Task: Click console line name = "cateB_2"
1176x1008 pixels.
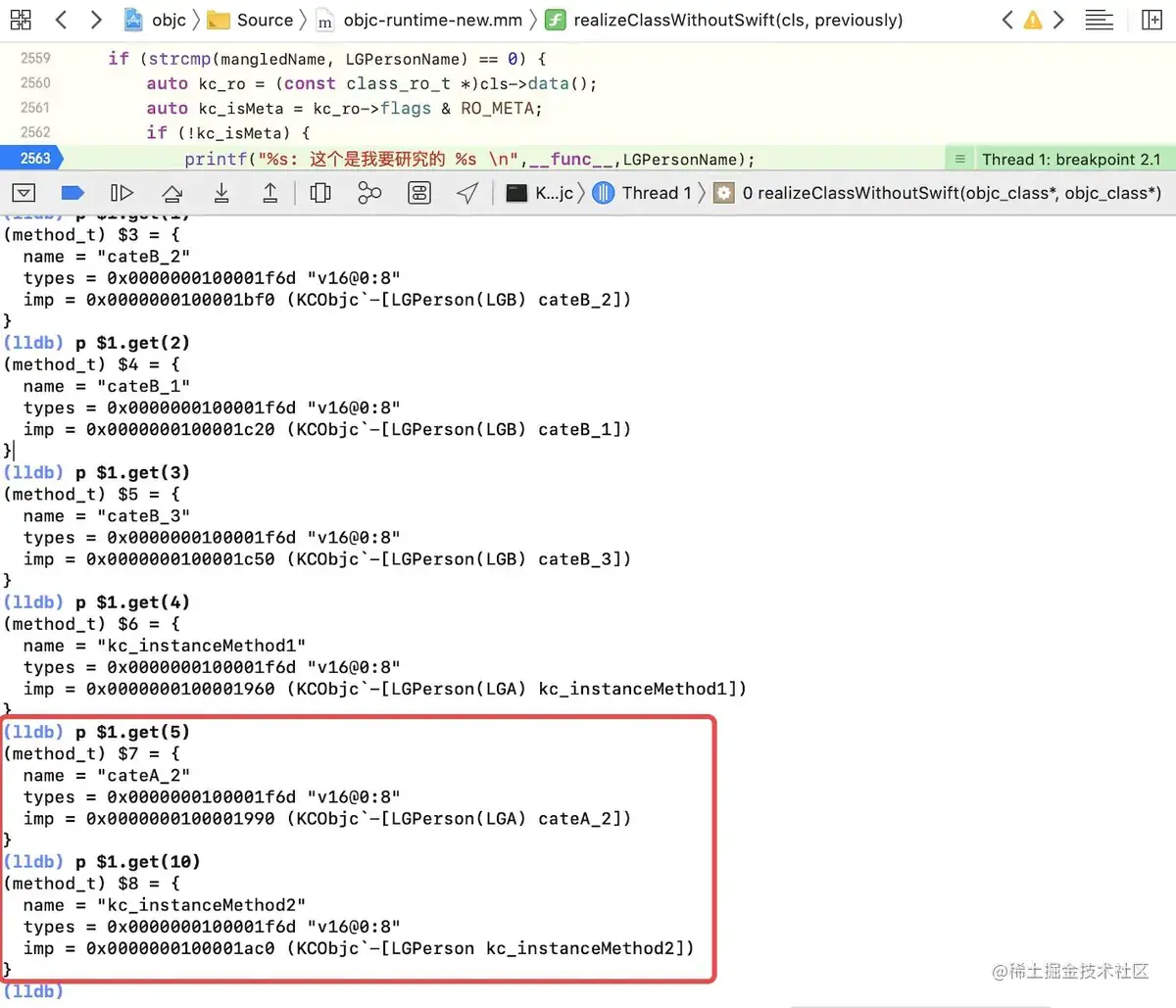Action: pos(107,257)
